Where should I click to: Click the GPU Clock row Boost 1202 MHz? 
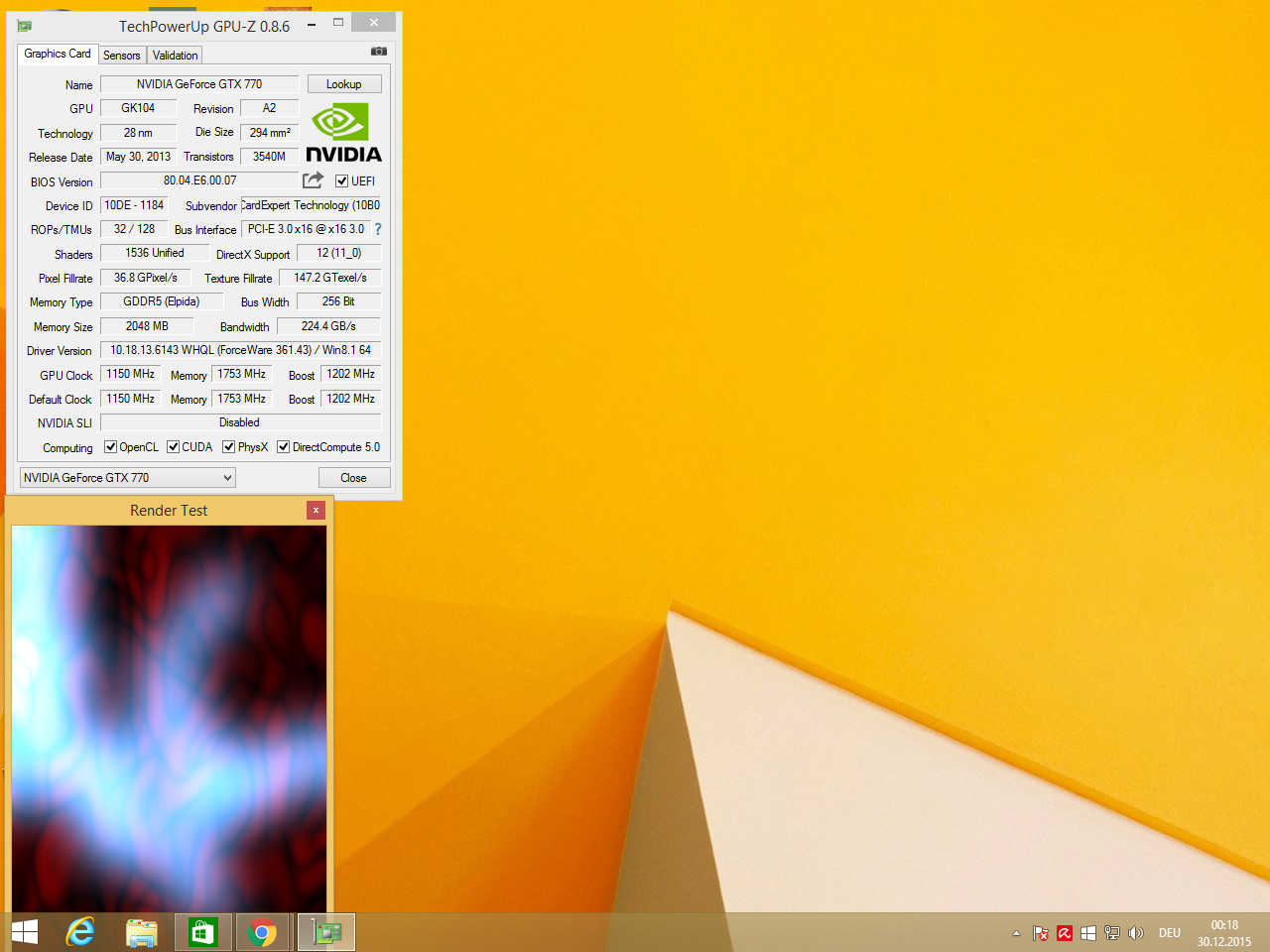(351, 374)
